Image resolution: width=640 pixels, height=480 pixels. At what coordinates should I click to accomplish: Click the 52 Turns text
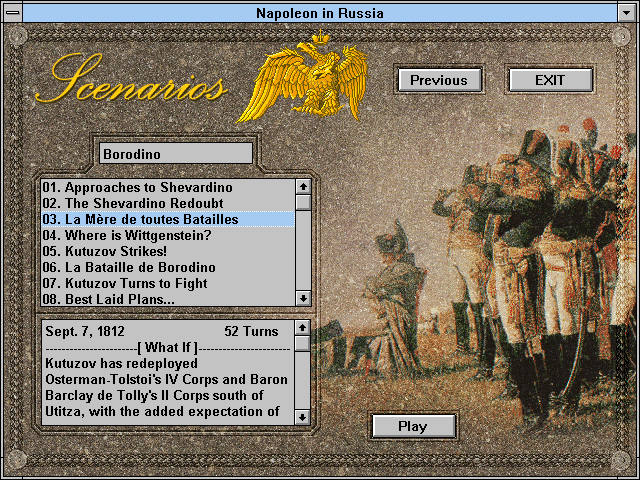[x=251, y=331]
